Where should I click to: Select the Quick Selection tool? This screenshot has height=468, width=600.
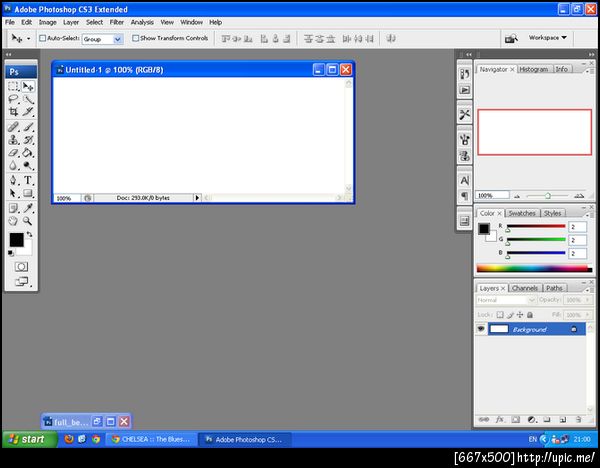click(28, 99)
